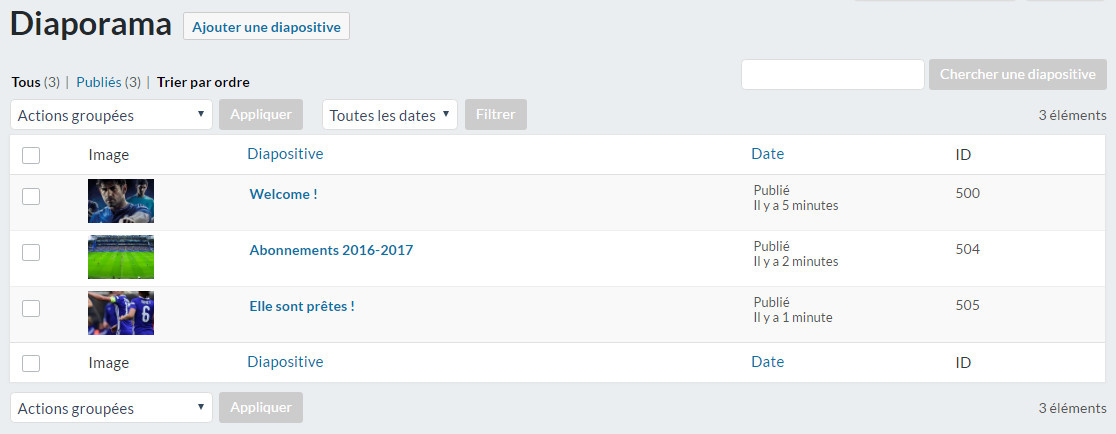This screenshot has height=434, width=1116.
Task: Open the Toutes les dates dropdown
Action: (x=390, y=115)
